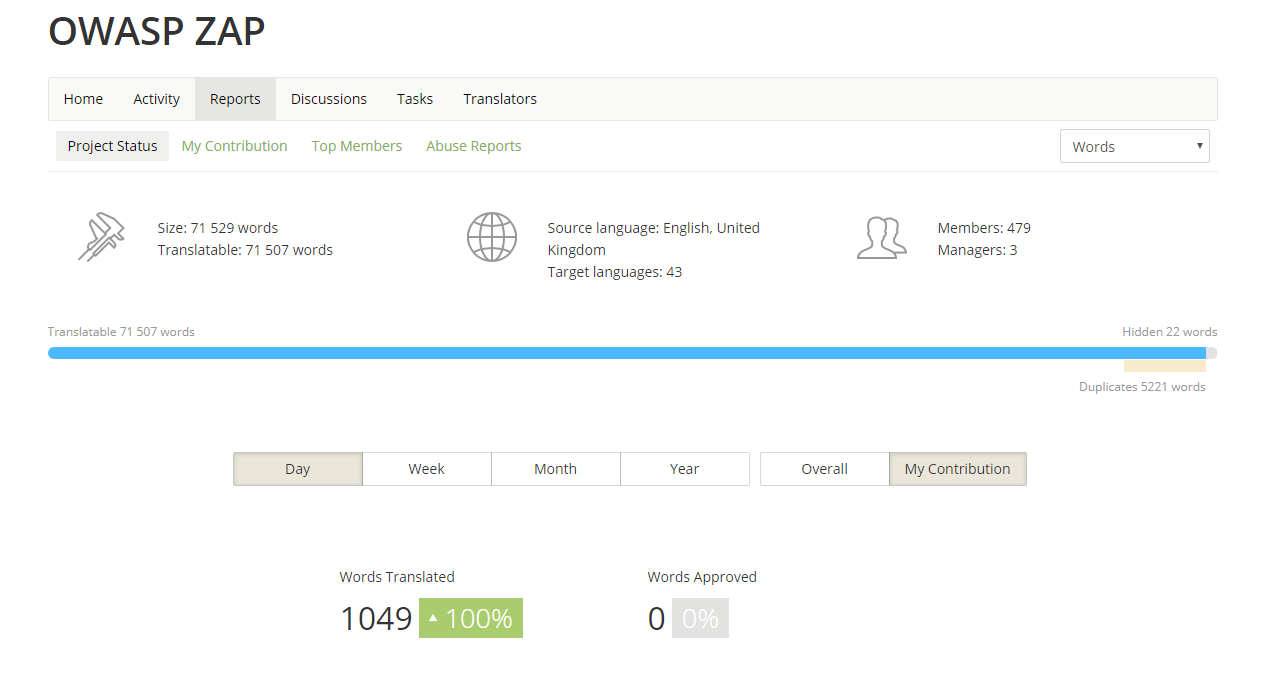1286x684 pixels.
Task: Select Project Status sub-tab
Action: (x=112, y=146)
